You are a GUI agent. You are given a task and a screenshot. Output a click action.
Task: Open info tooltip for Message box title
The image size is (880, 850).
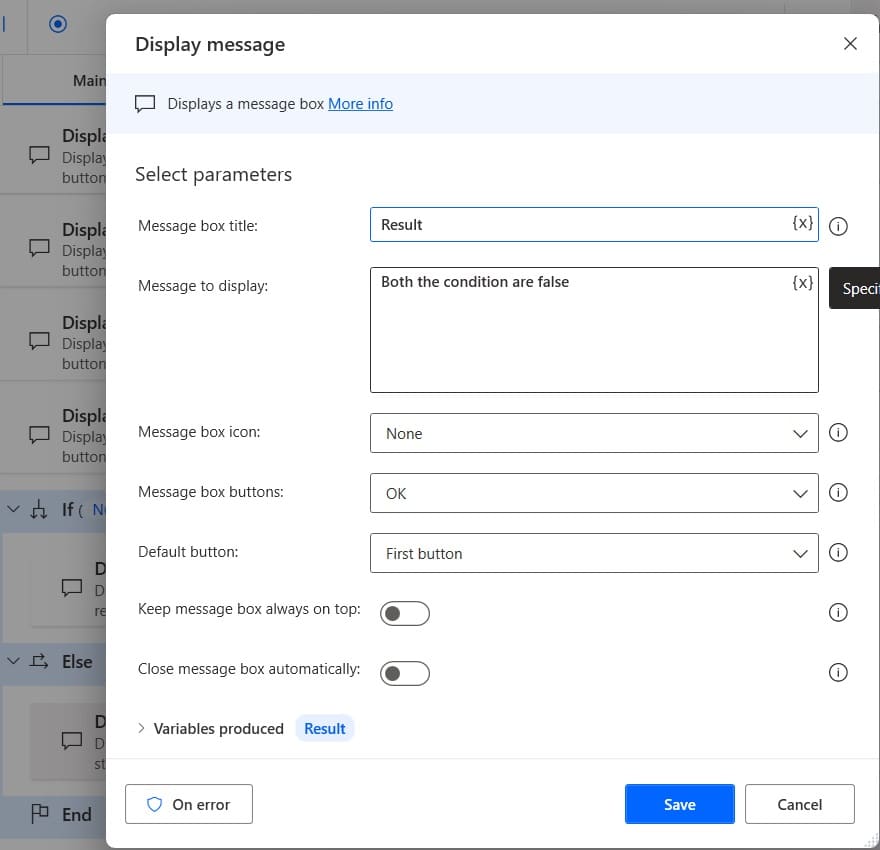[838, 226]
